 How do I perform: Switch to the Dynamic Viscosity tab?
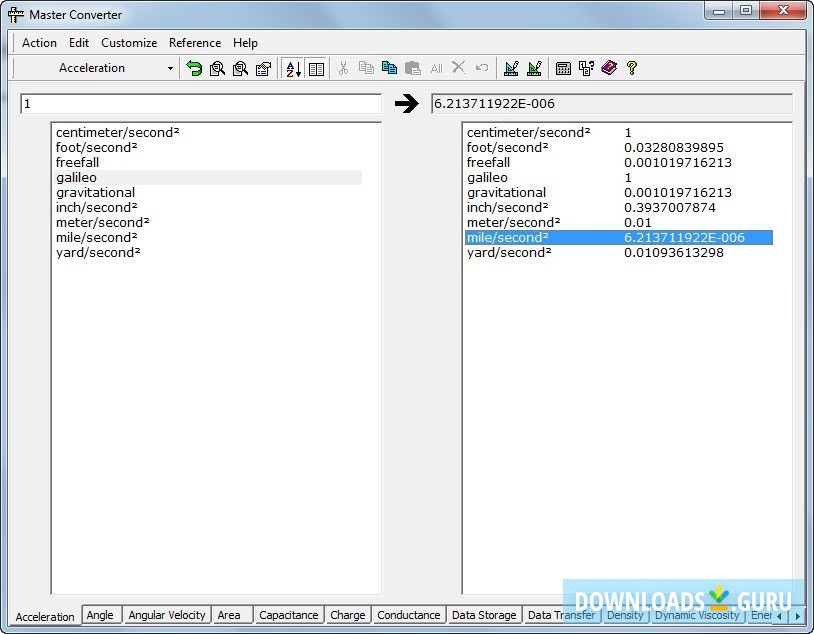697,615
